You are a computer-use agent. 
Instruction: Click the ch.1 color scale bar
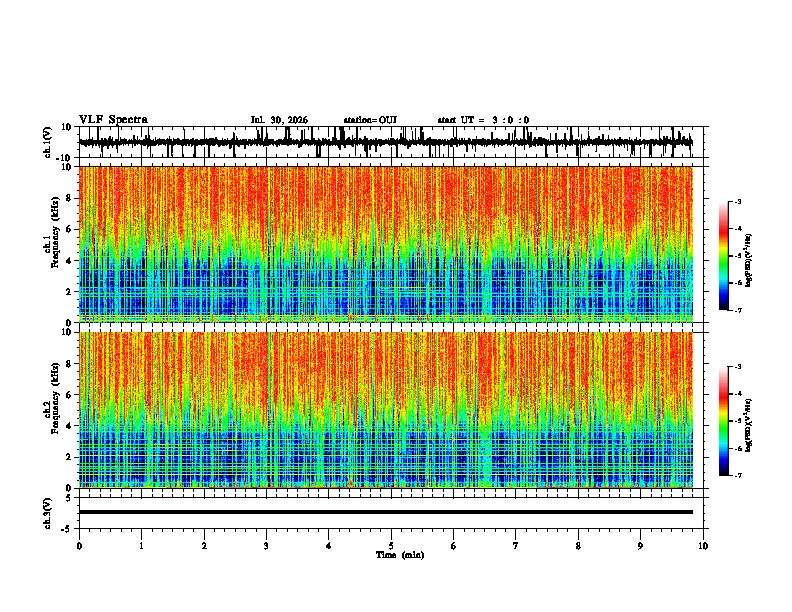tap(724, 256)
